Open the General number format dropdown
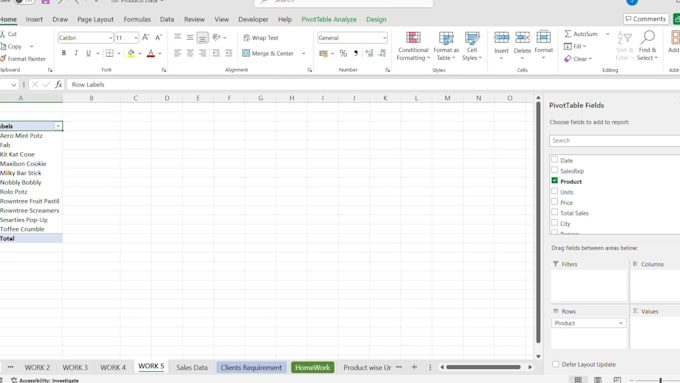 tap(384, 38)
